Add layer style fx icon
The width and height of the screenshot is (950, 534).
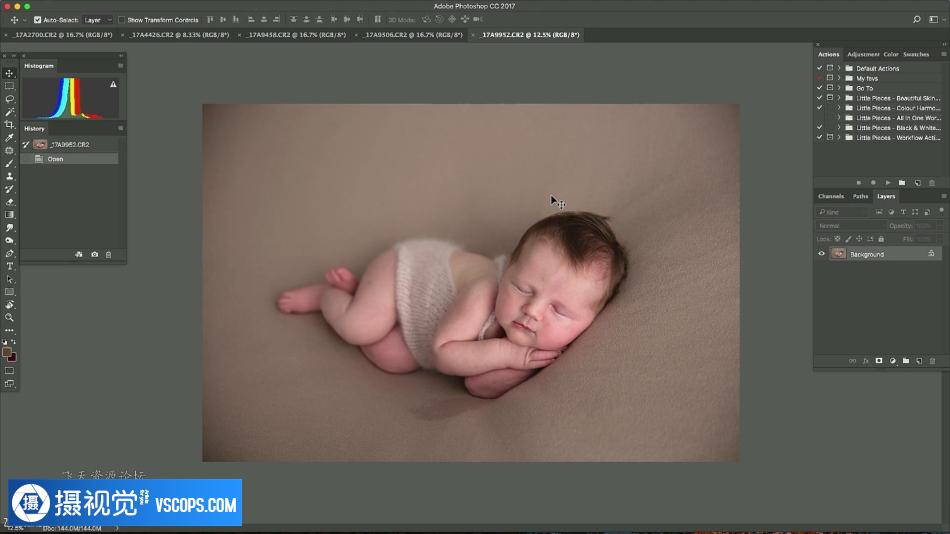point(865,361)
